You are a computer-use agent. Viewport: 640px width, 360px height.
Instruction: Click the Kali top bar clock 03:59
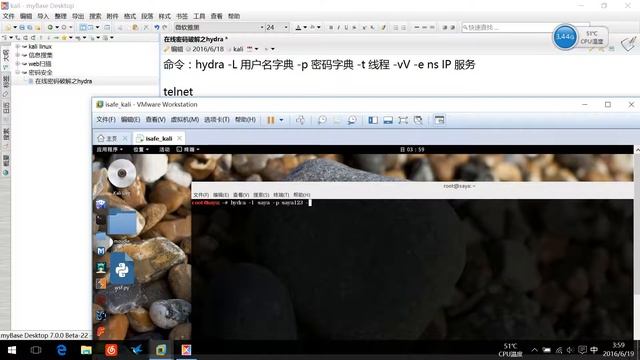click(412, 150)
